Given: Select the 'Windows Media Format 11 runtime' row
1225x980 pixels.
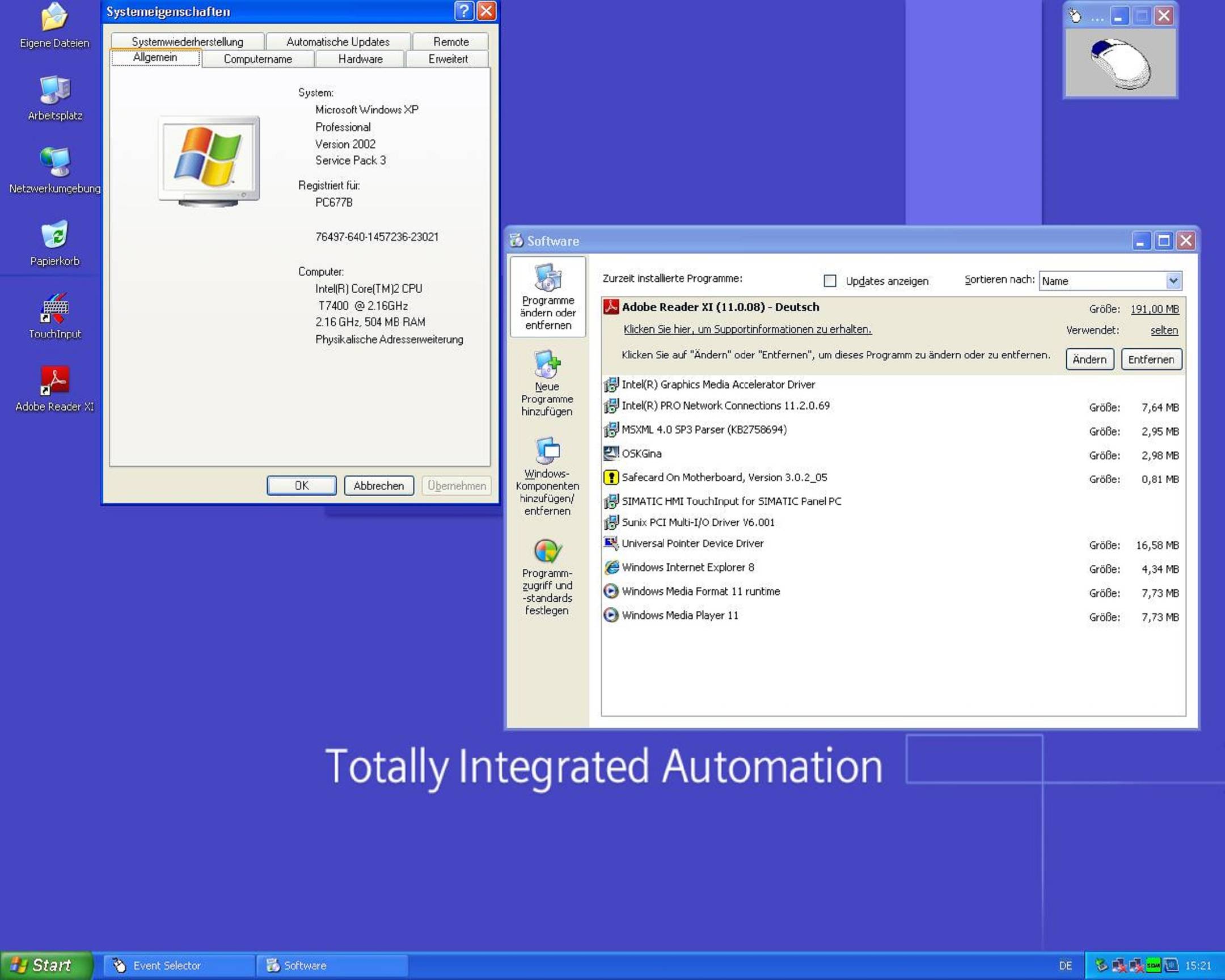Looking at the screenshot, I should tap(893, 592).
